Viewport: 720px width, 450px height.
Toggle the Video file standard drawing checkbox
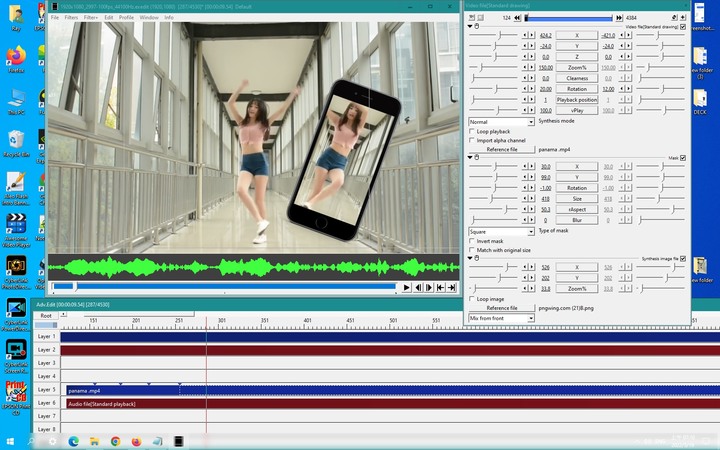coord(683,27)
